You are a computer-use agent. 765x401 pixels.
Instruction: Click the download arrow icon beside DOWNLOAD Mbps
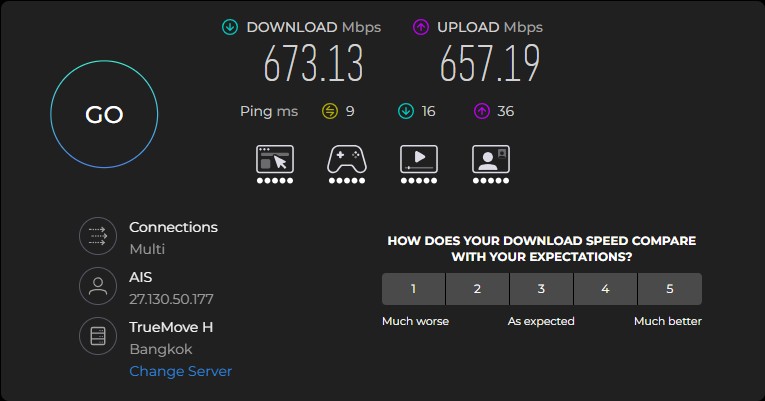pos(230,27)
